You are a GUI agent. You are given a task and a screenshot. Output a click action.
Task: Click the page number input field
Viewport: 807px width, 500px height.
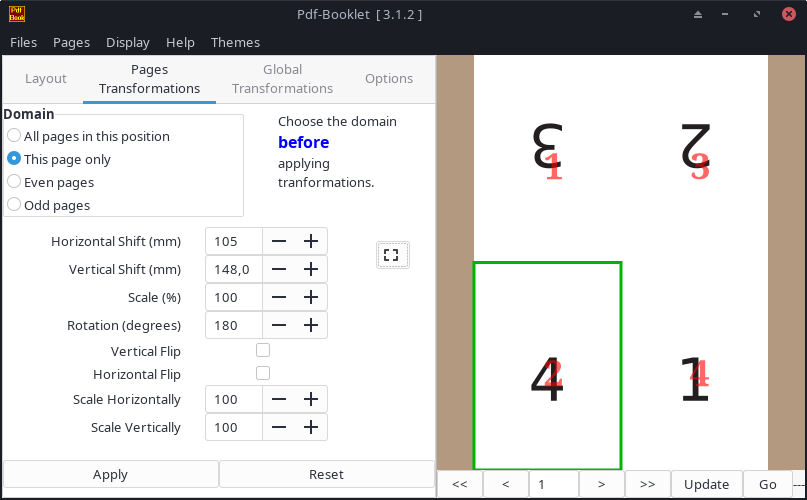[x=553, y=484]
